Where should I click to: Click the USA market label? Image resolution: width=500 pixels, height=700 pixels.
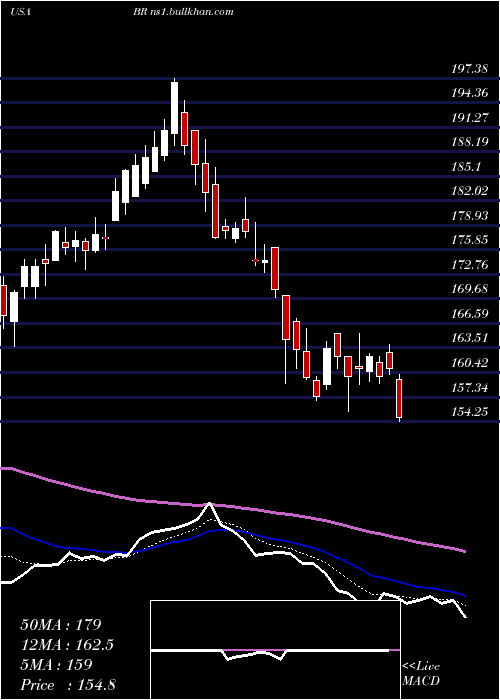[20, 12]
